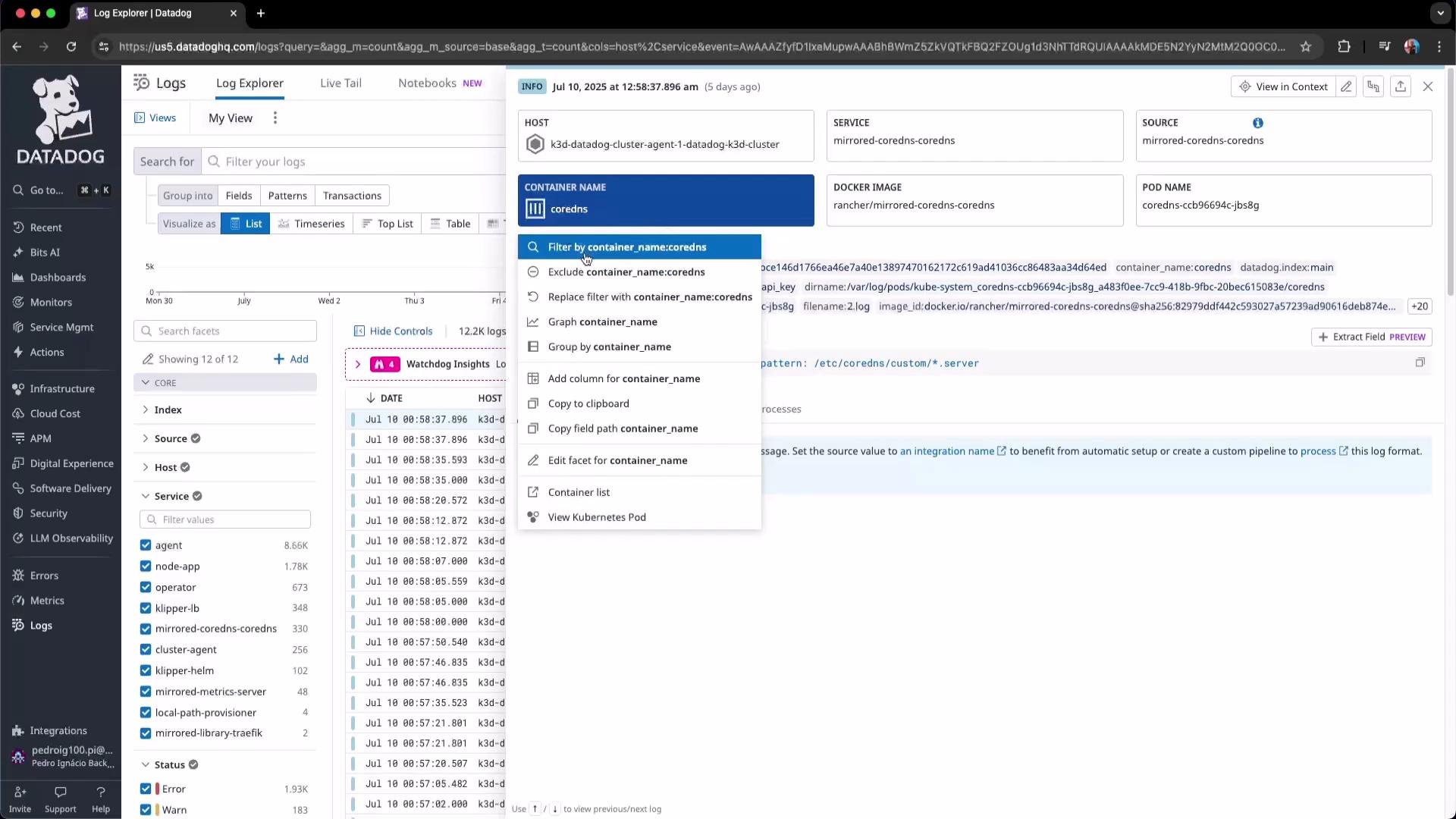
Task: Click the host hexagon icon
Action: coord(535,144)
